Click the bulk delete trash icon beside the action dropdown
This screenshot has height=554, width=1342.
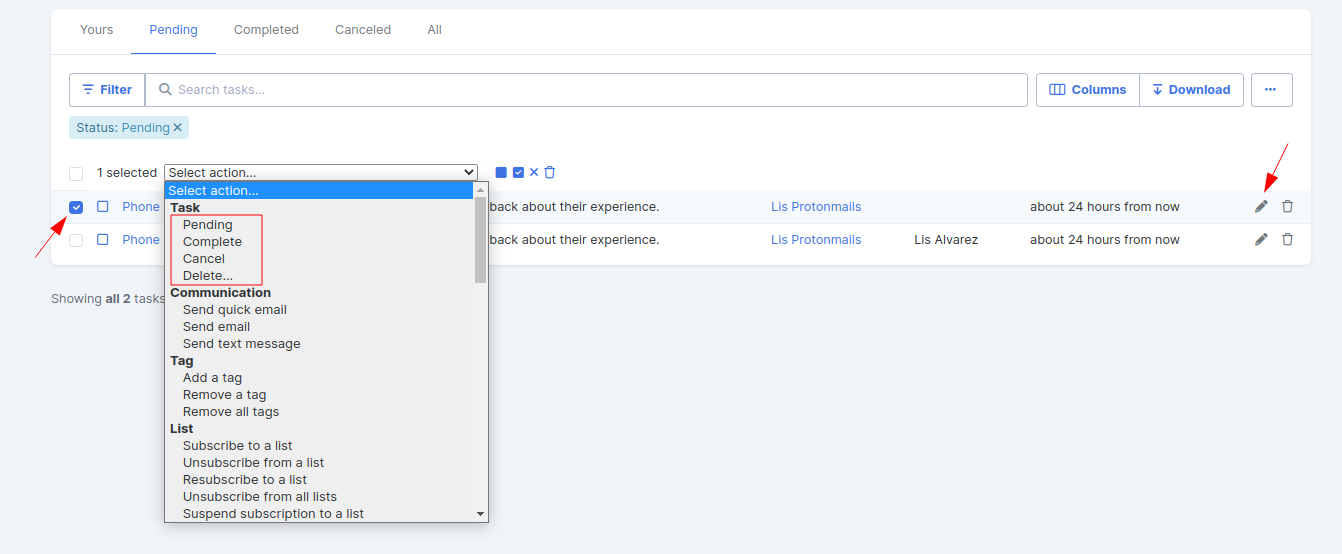tap(549, 172)
